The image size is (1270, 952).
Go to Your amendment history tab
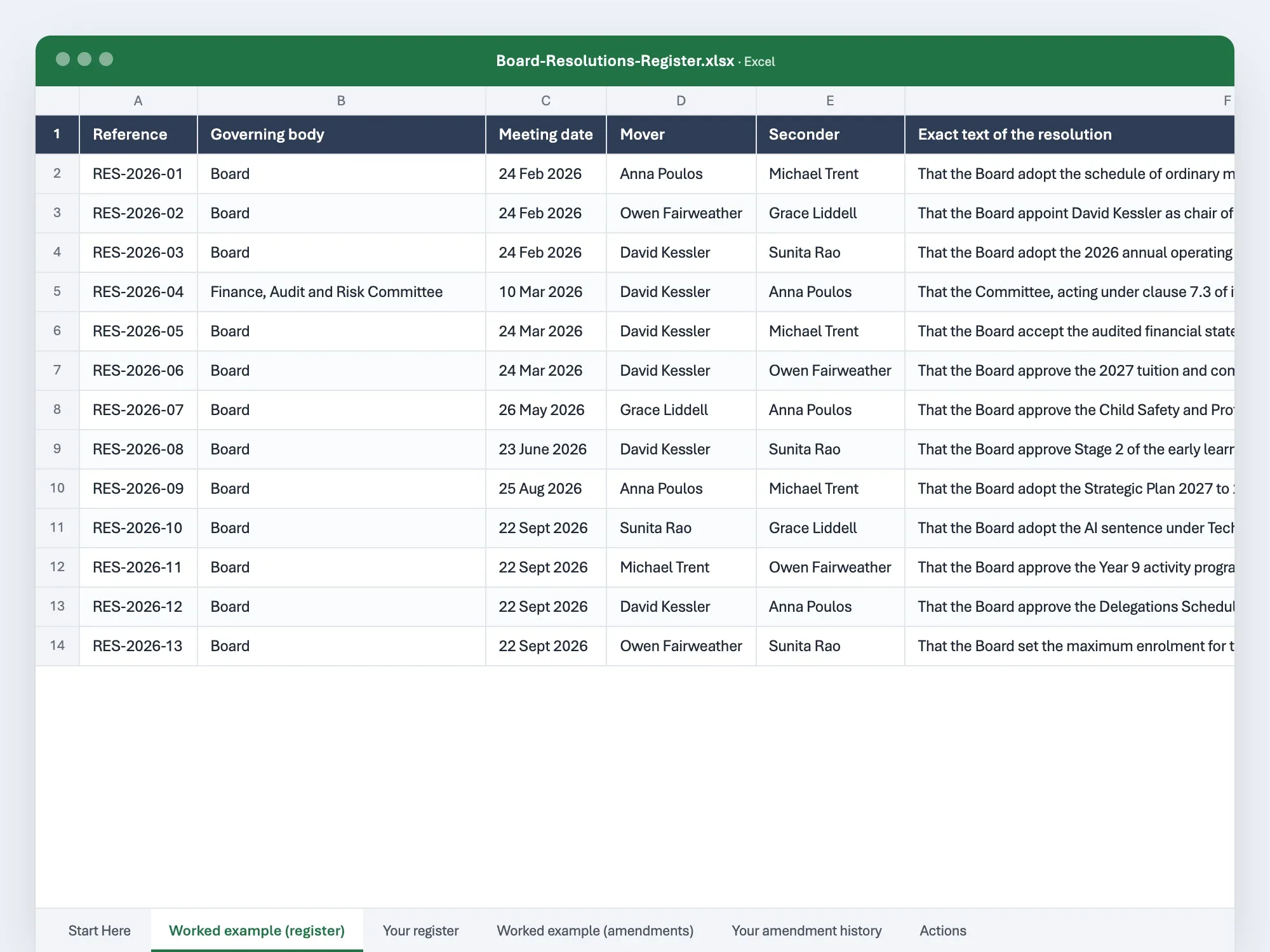point(806,930)
